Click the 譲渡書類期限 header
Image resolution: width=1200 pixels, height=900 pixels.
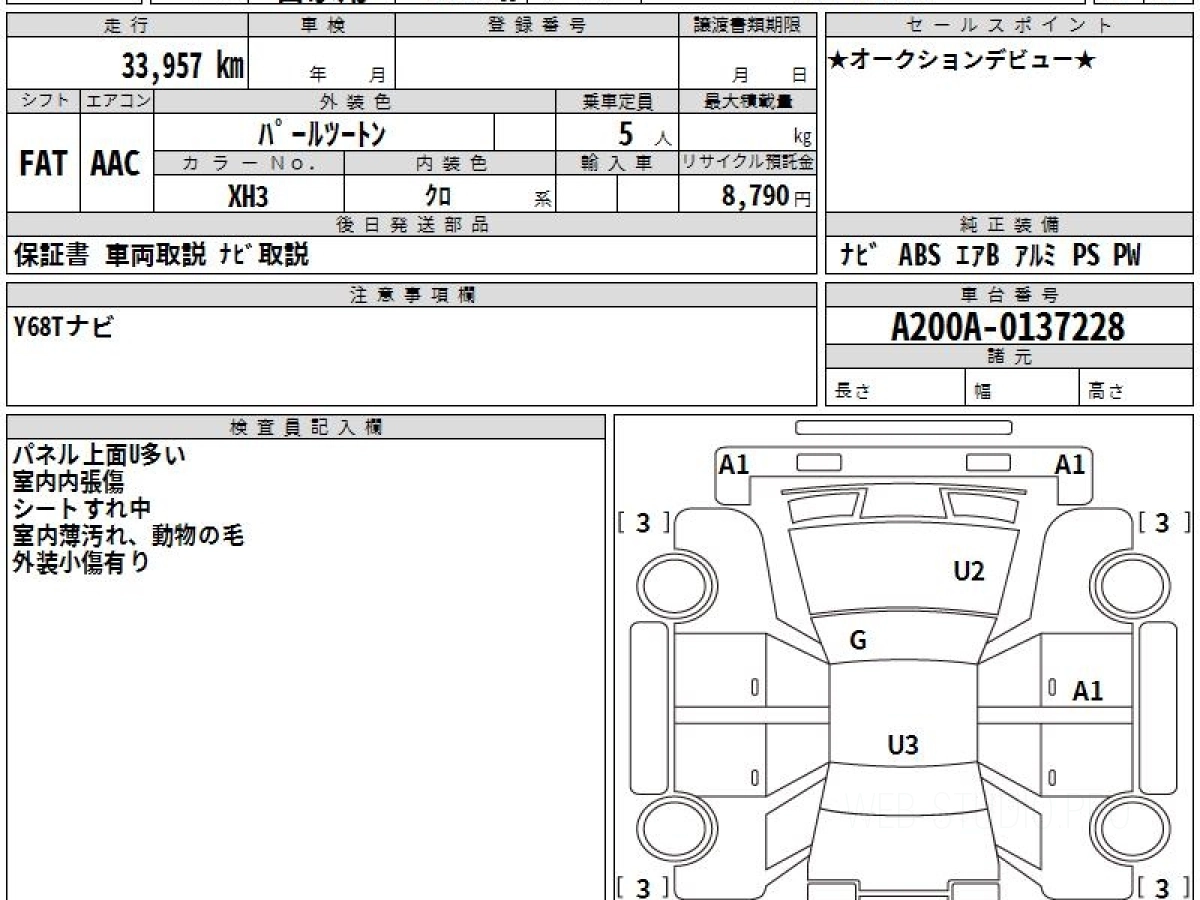pos(747,25)
